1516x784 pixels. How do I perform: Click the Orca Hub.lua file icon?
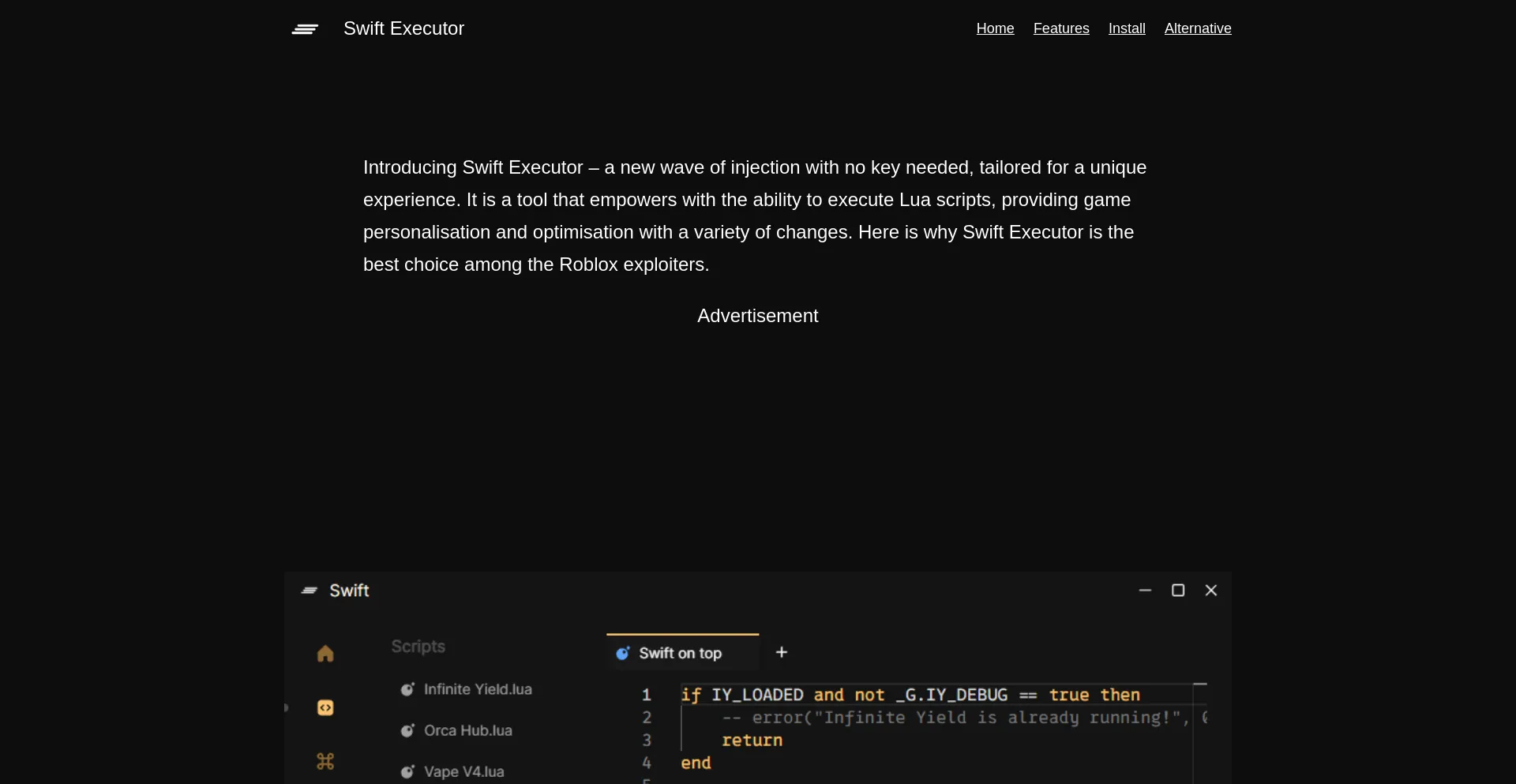[x=407, y=730]
